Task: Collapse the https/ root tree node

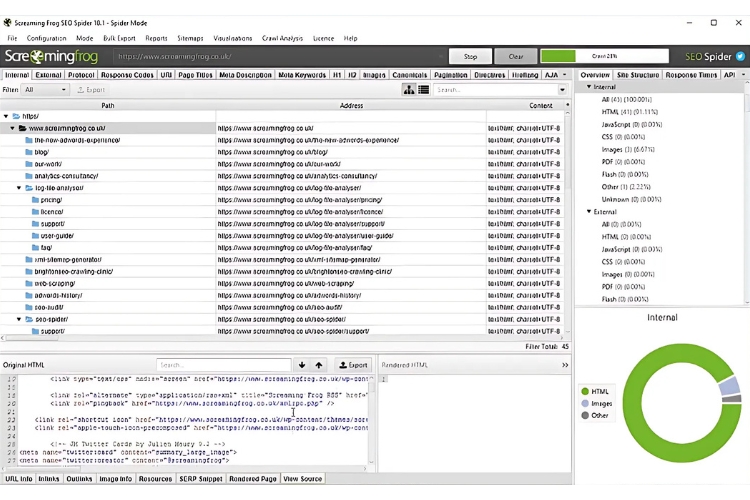Action: pos(6,116)
